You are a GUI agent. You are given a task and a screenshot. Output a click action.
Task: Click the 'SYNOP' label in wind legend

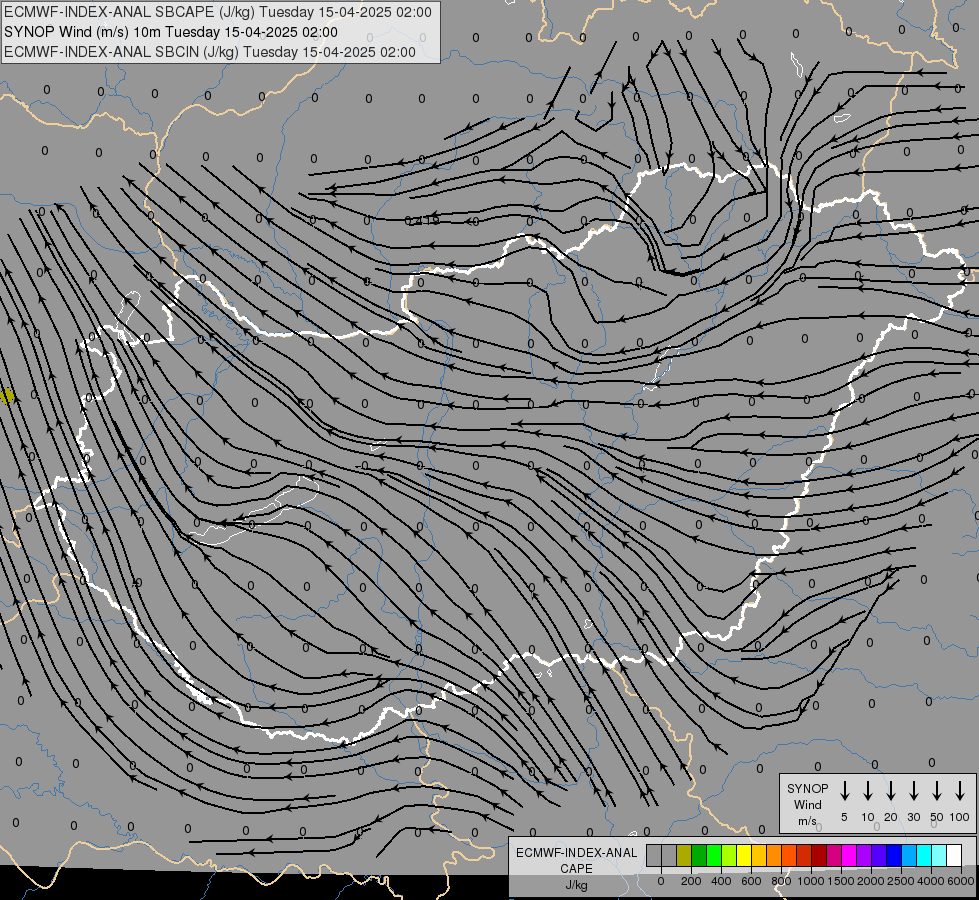coord(807,788)
